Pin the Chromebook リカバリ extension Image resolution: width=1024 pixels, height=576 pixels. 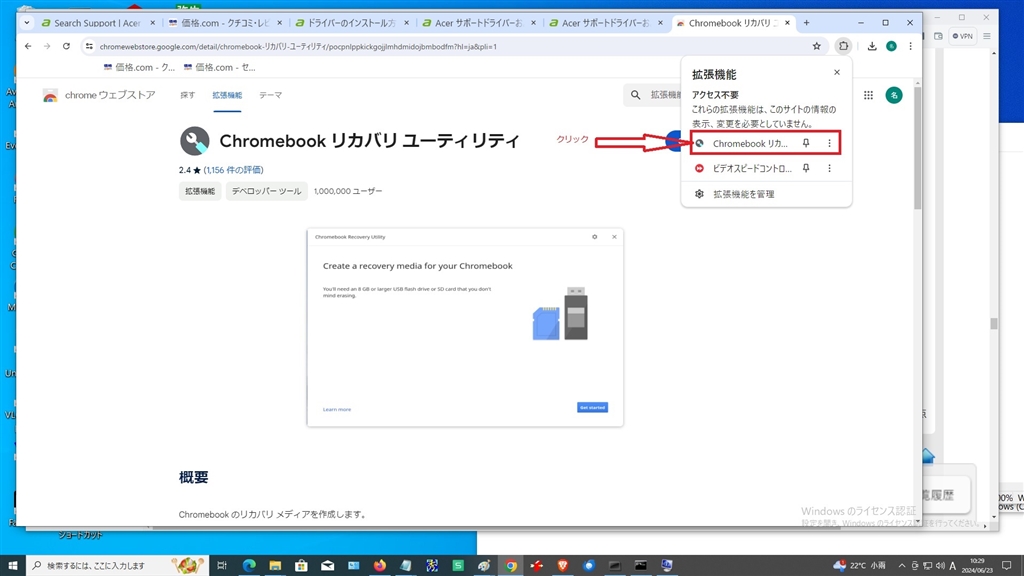(x=806, y=143)
